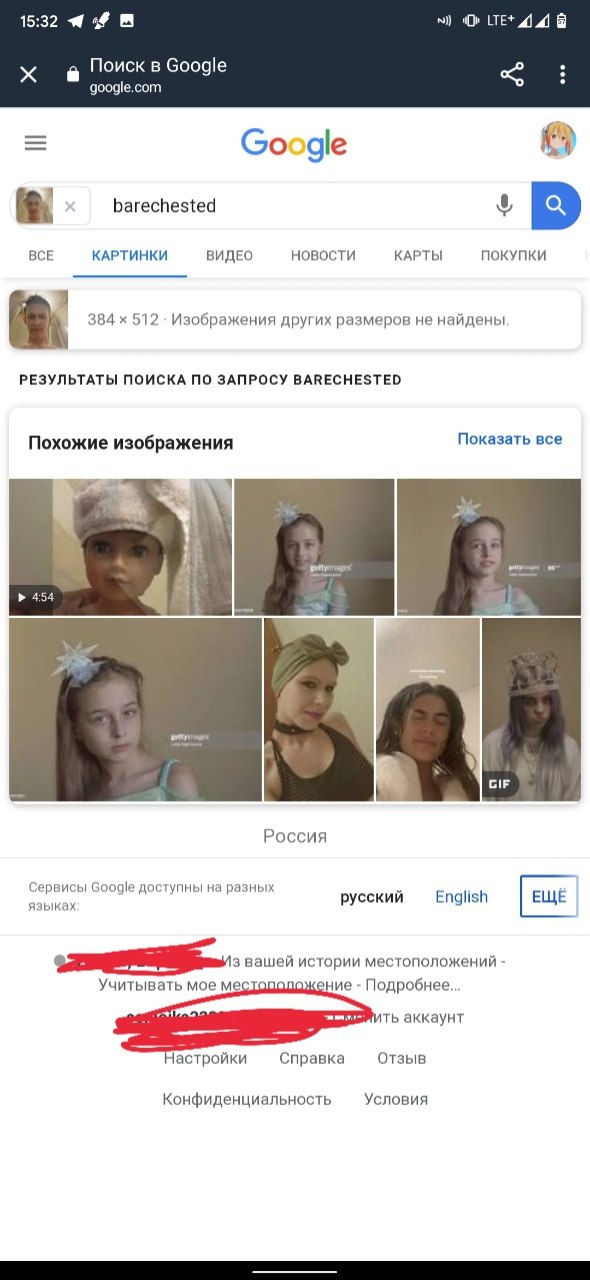Image resolution: width=590 pixels, height=1280 pixels.
Task: Open the video thumbnail labeled 4:54
Action: click(x=121, y=547)
